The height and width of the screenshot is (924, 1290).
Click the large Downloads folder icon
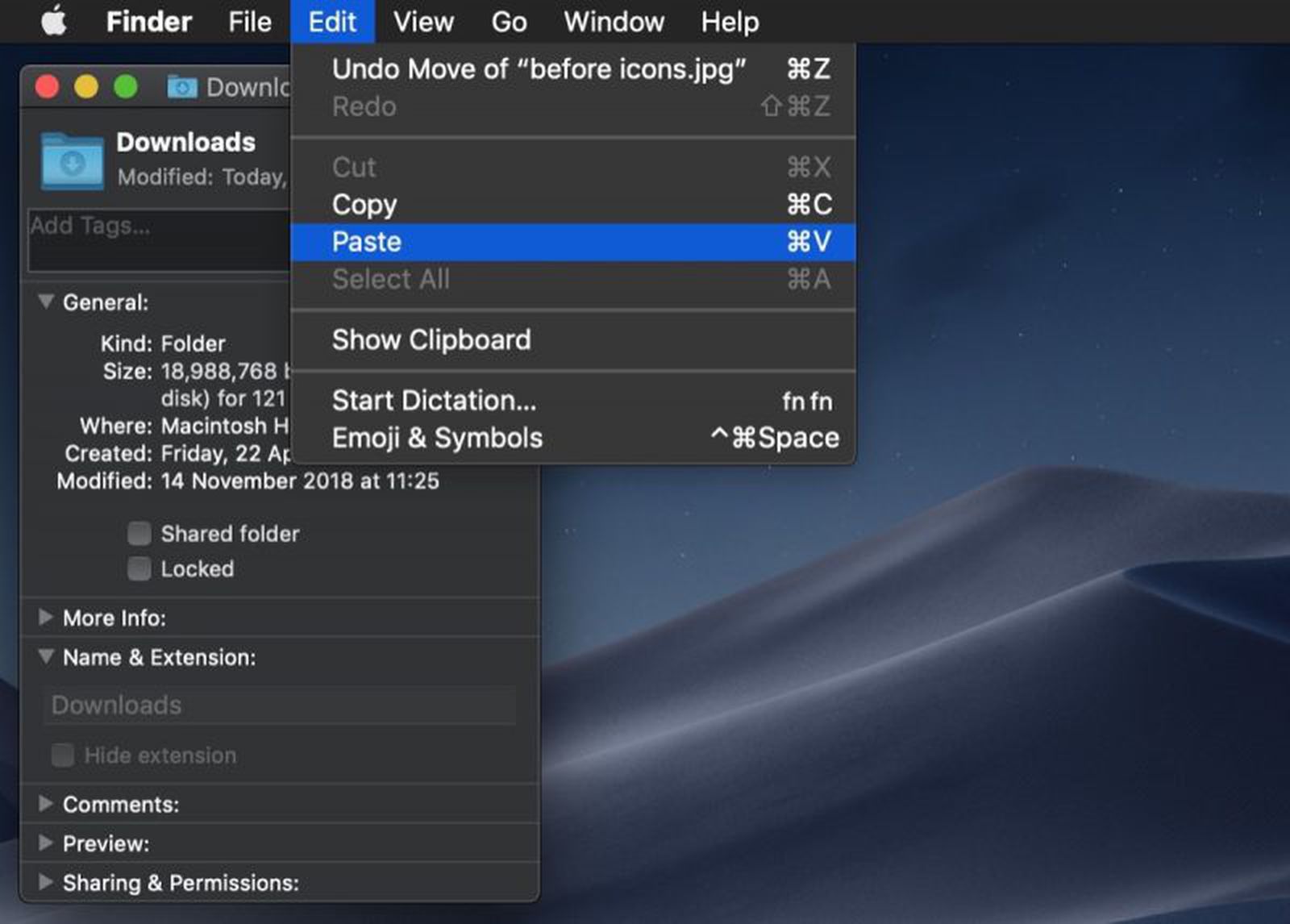pyautogui.click(x=70, y=159)
